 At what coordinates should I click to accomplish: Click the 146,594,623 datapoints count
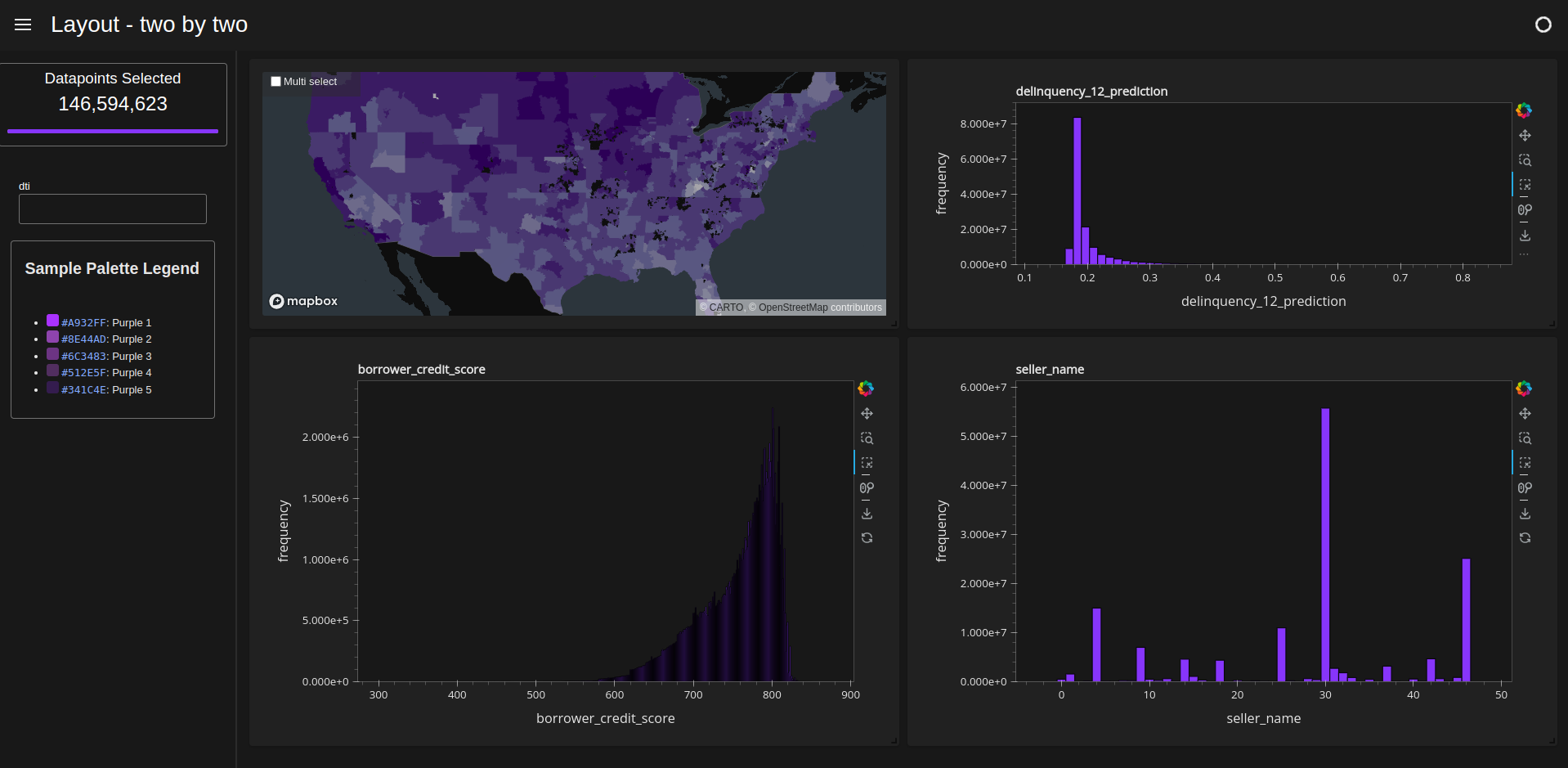[113, 104]
